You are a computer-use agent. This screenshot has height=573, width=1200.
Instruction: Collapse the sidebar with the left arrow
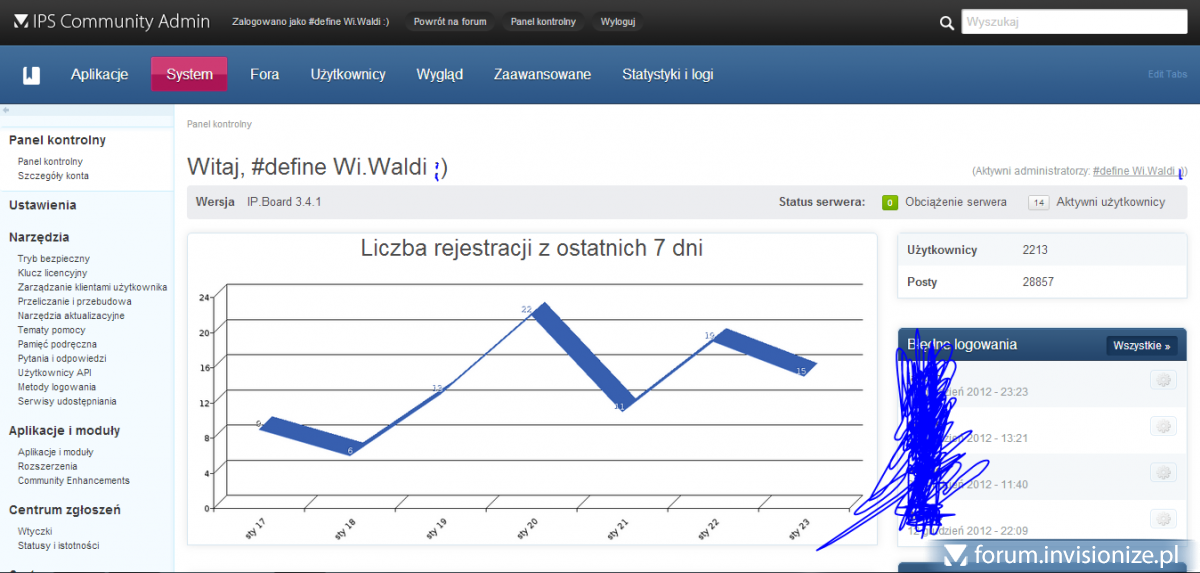pyautogui.click(x=6, y=110)
